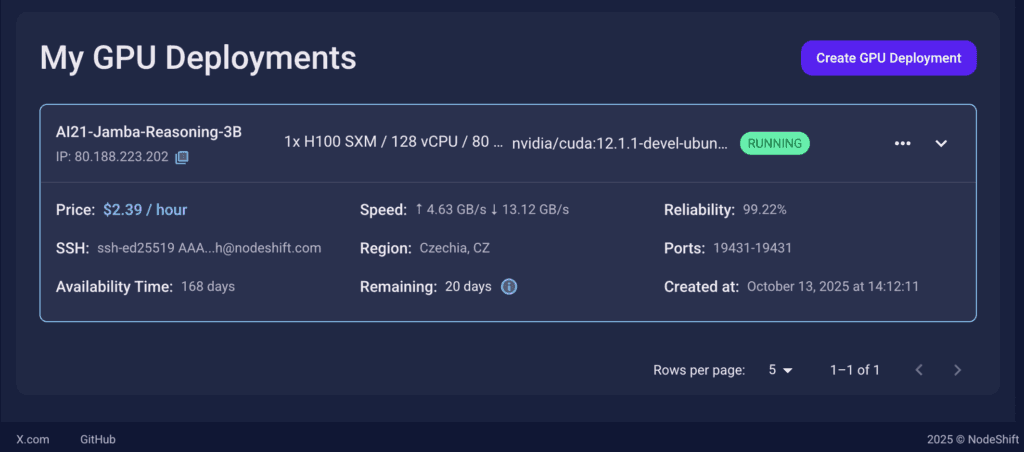Open the three-dot deployment options menu

click(903, 143)
